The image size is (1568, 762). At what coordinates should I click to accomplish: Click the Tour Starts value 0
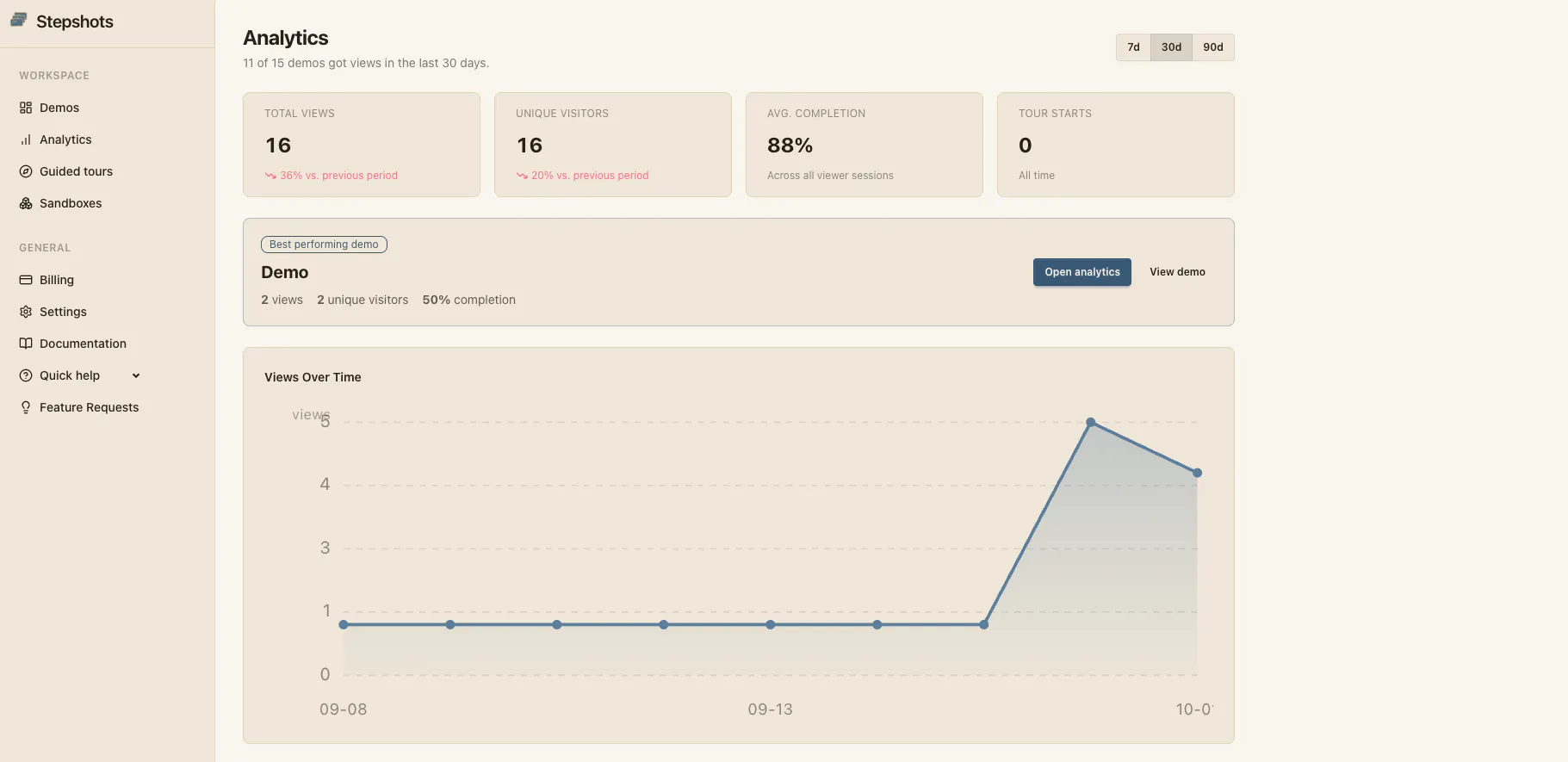click(1025, 146)
